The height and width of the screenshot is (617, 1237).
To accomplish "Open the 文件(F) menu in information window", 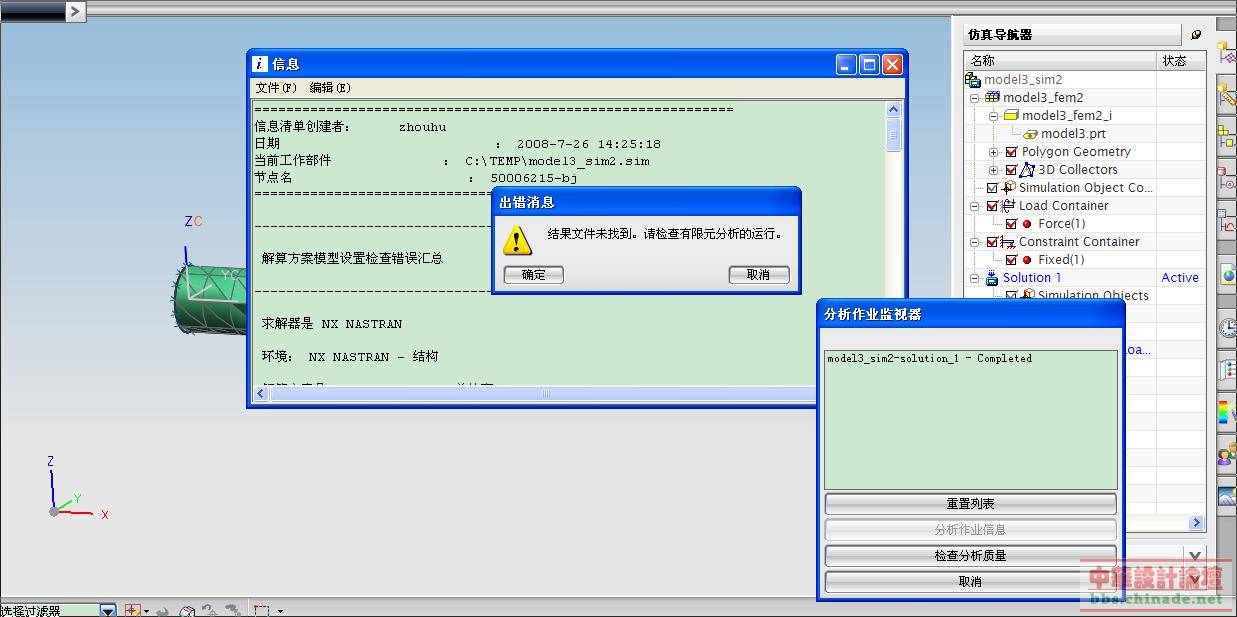I will [276, 88].
